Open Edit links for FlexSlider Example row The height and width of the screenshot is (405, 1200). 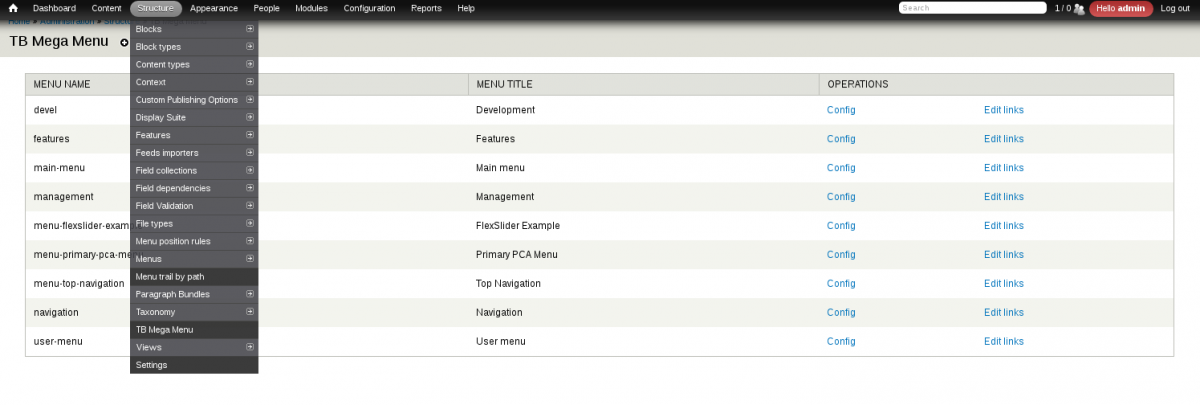point(1004,226)
